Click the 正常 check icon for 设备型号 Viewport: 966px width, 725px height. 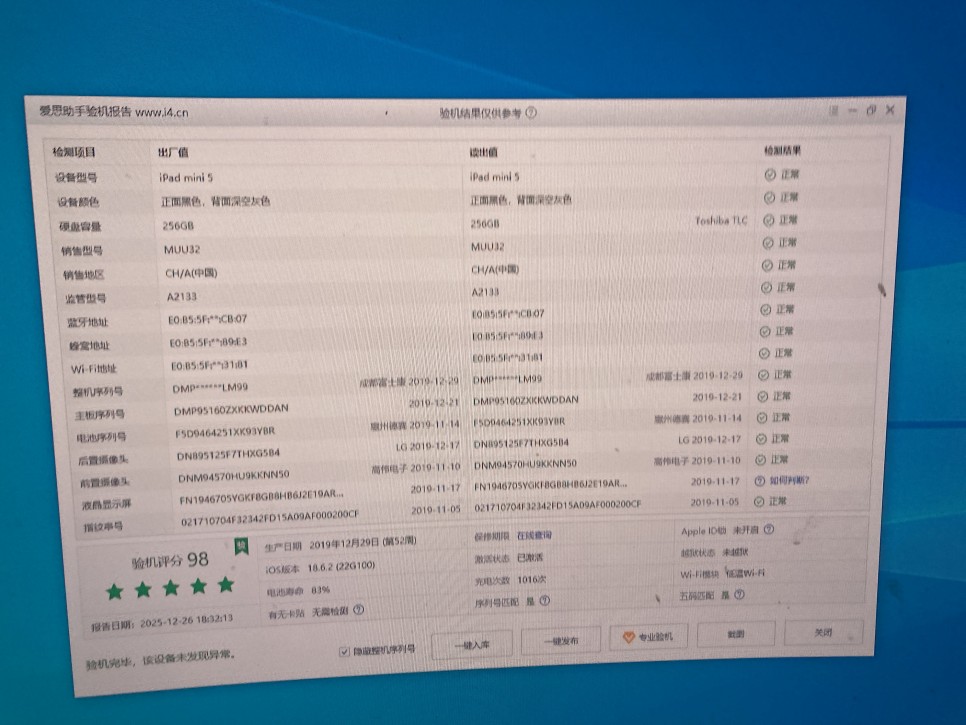coord(769,174)
